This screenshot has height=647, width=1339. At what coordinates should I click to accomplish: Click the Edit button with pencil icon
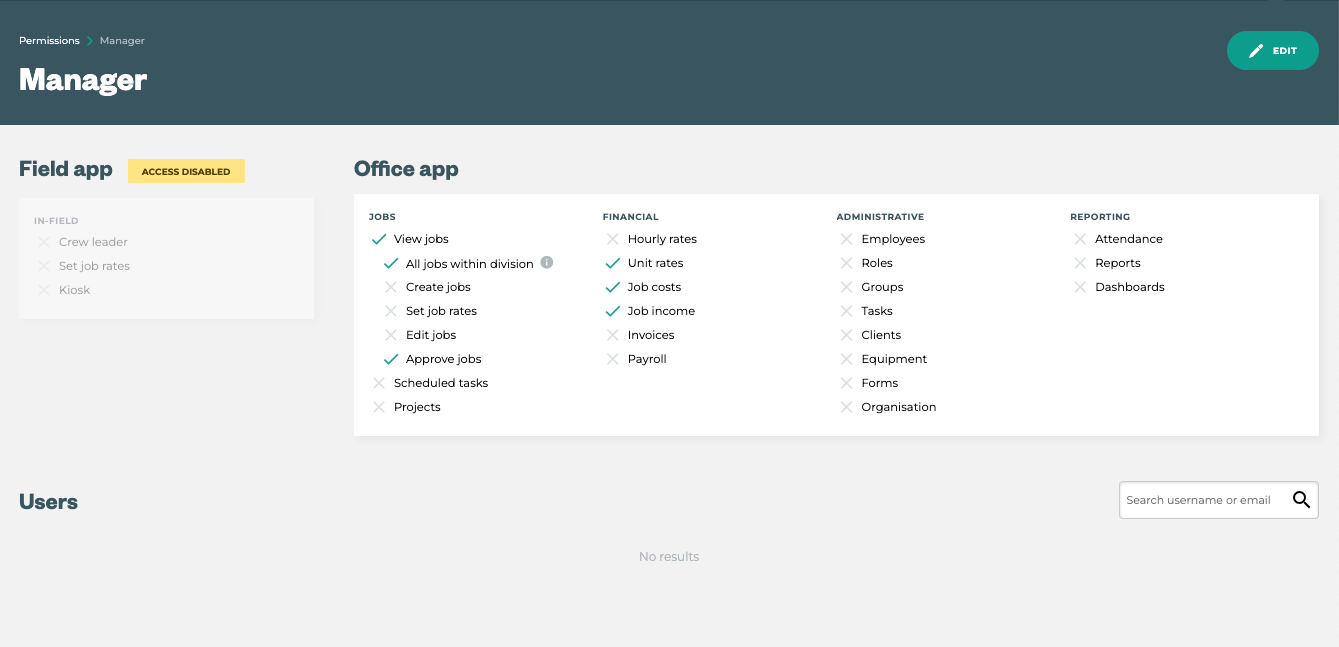click(1272, 51)
